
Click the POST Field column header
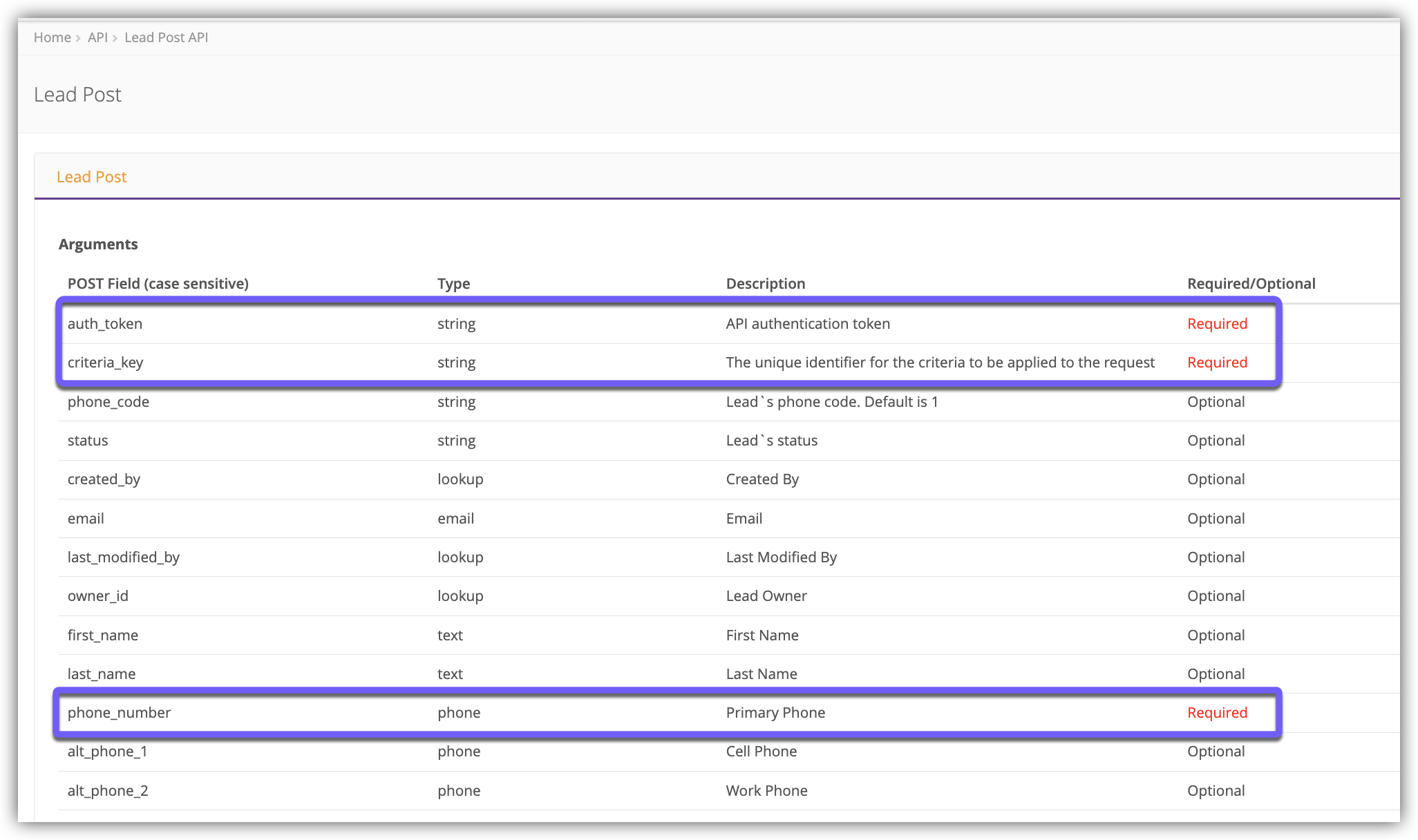point(158,284)
